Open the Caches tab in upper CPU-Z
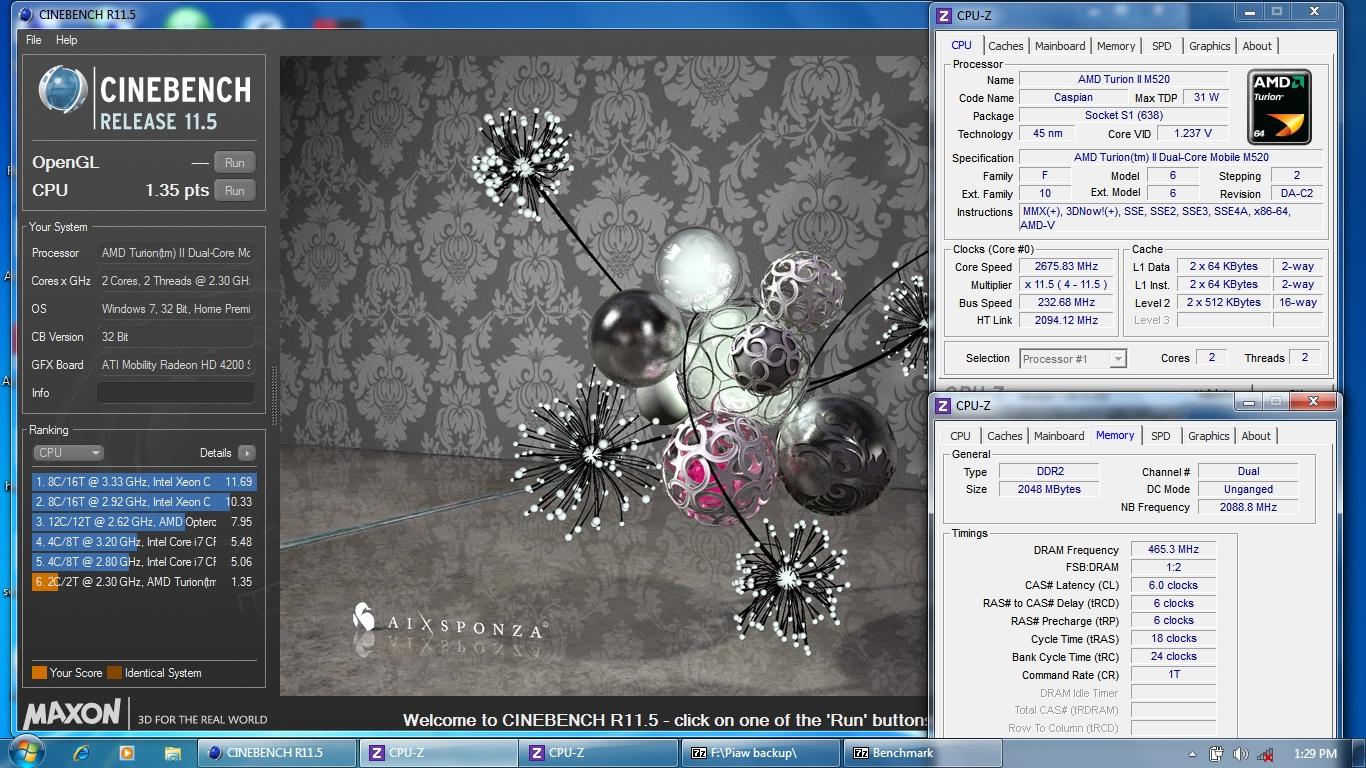 pyautogui.click(x=1006, y=46)
